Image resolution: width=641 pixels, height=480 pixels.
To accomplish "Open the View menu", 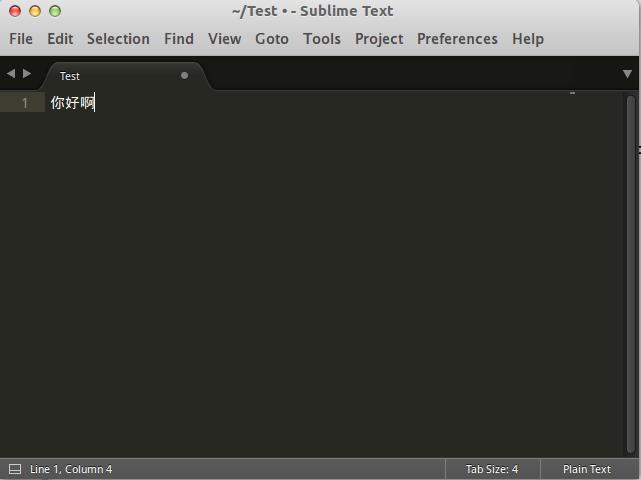I will point(224,39).
